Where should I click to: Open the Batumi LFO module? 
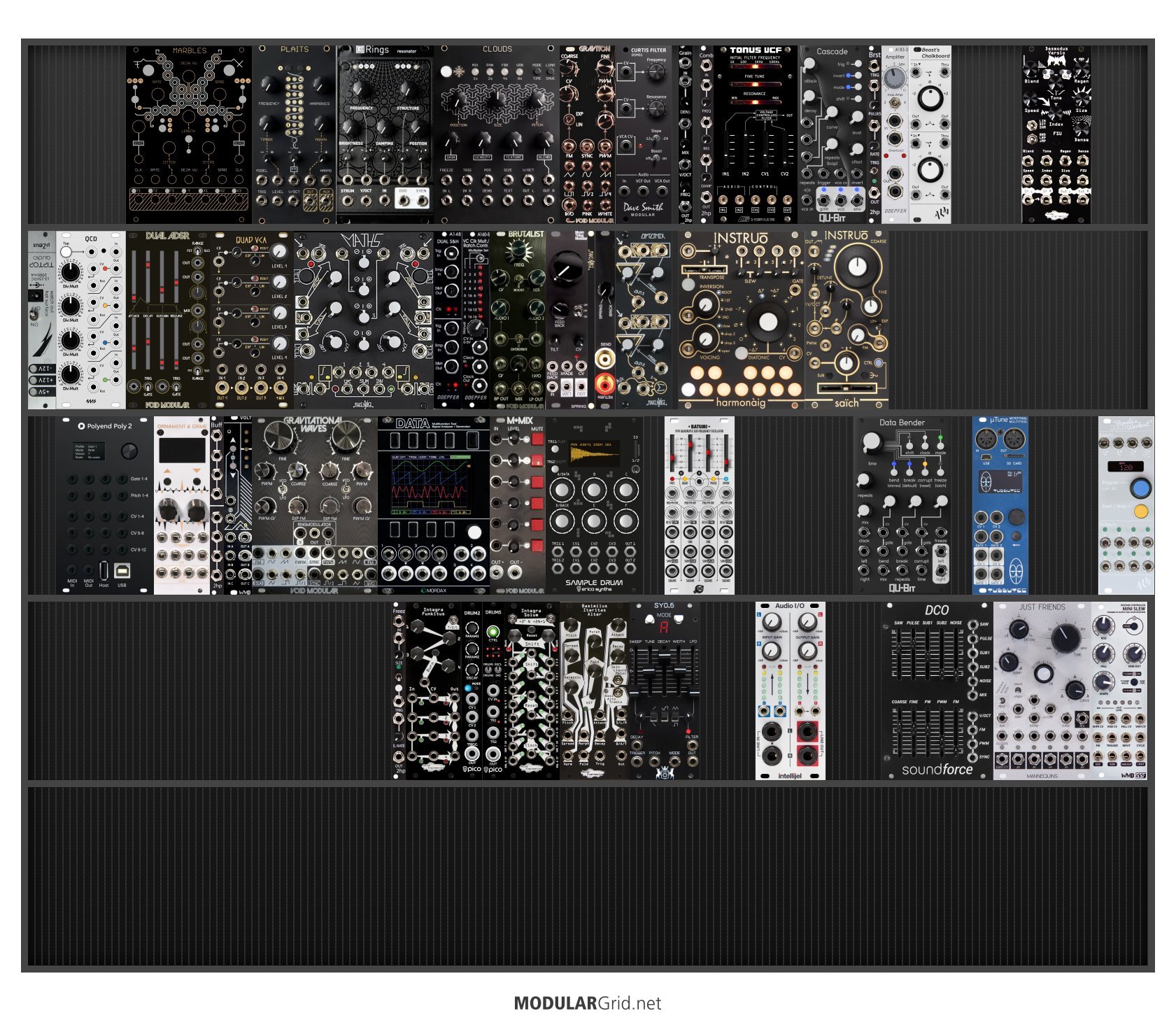coord(700,506)
